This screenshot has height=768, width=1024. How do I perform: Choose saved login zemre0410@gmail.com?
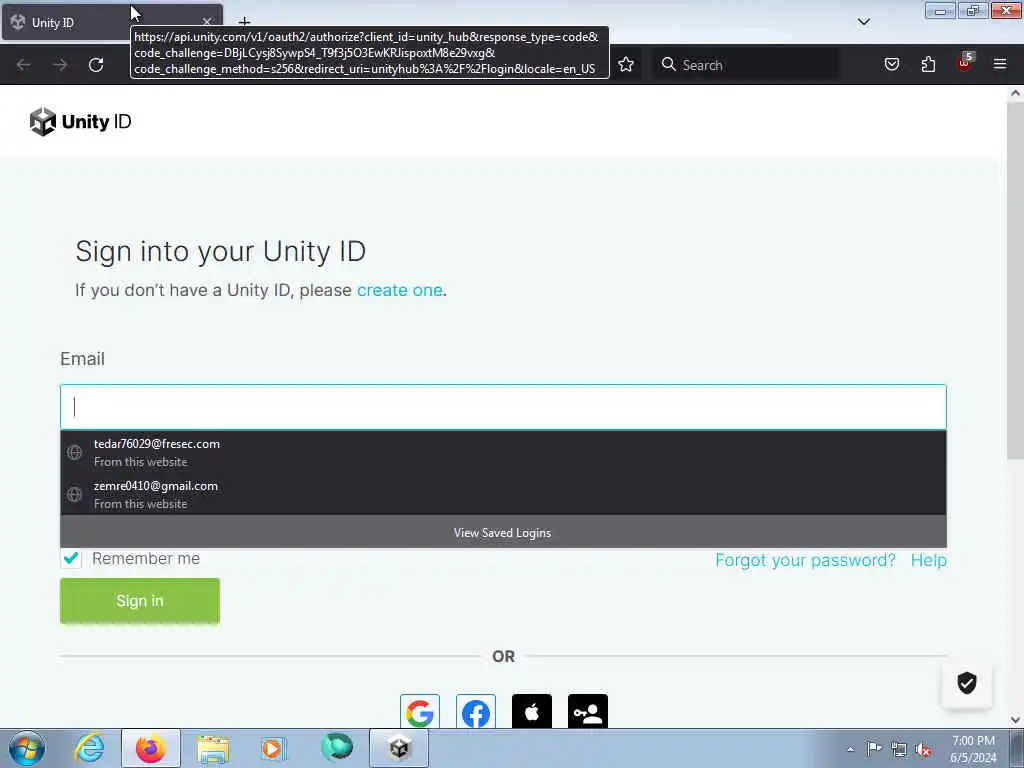[503, 494]
